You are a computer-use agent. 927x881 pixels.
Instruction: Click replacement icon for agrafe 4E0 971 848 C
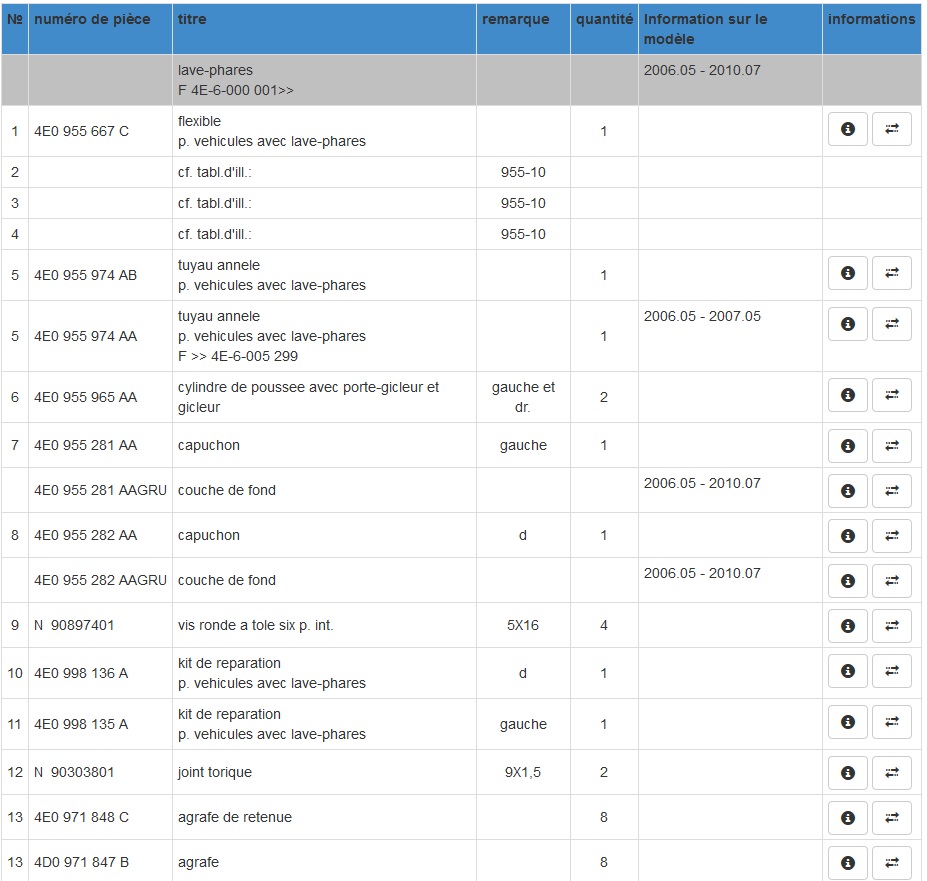892,817
